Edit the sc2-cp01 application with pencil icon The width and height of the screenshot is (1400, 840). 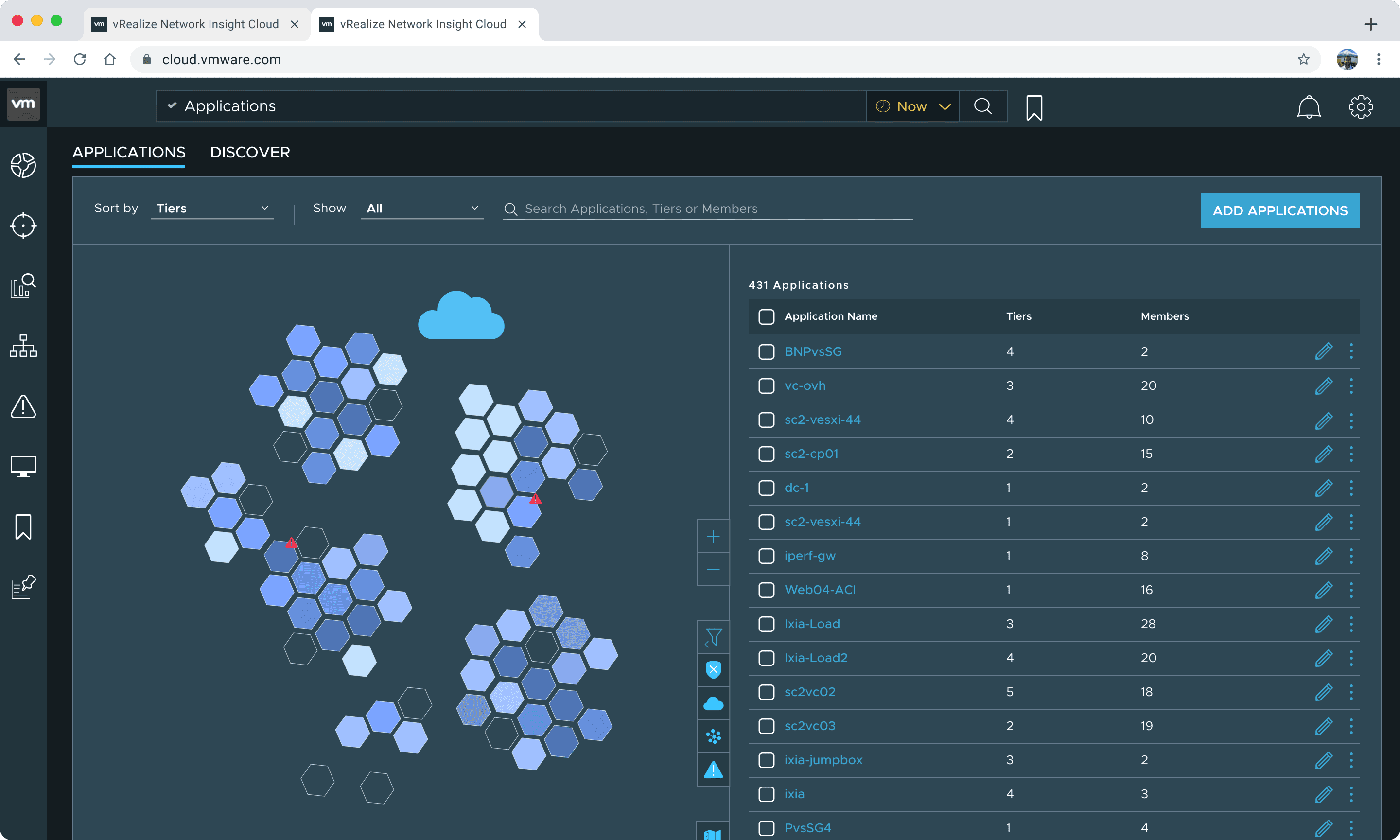pos(1324,454)
